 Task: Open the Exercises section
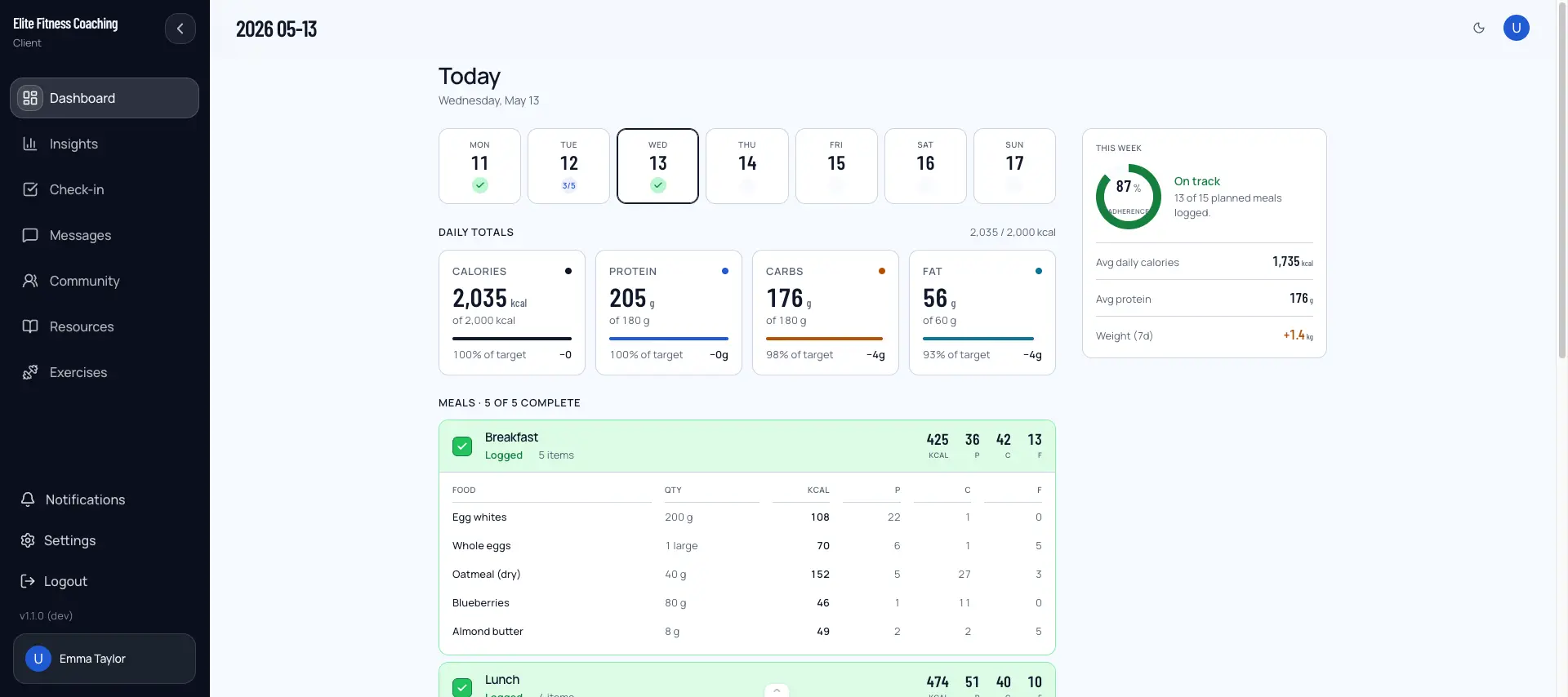(x=105, y=372)
